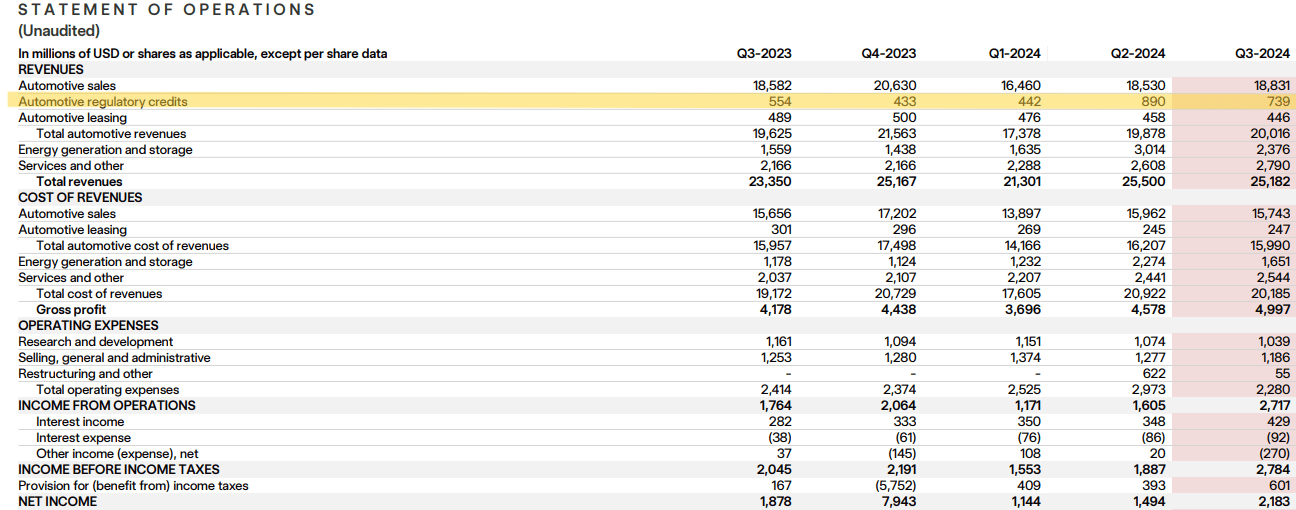The height and width of the screenshot is (510, 1296).
Task: Select the Q3-2024 gross profit value 4,997
Action: coord(1273,310)
